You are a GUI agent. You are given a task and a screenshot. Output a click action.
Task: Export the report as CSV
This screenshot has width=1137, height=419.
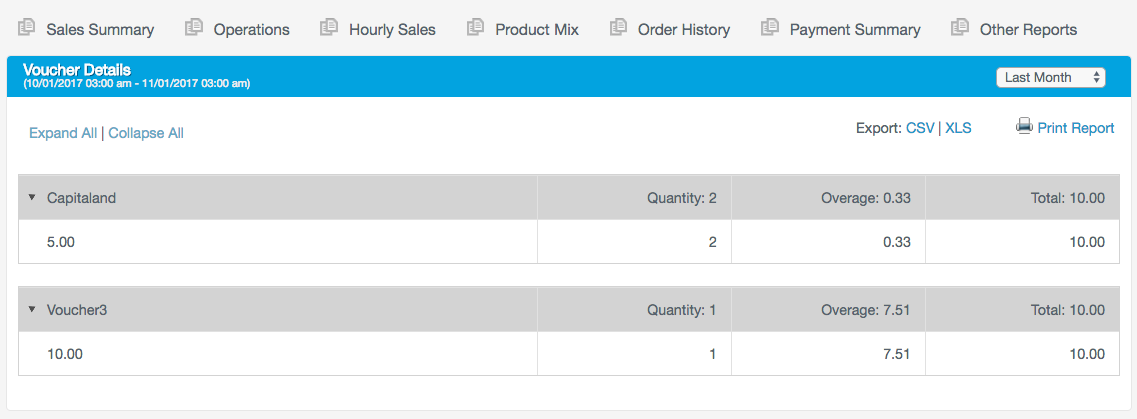pos(920,128)
